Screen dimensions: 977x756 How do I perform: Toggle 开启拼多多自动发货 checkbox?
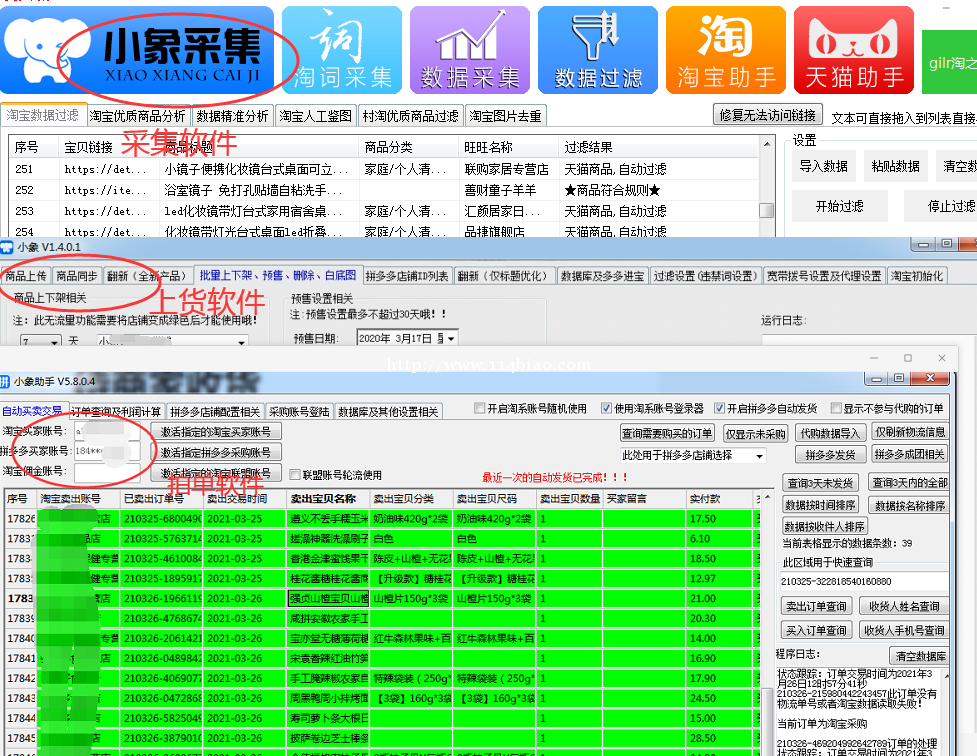[720, 408]
